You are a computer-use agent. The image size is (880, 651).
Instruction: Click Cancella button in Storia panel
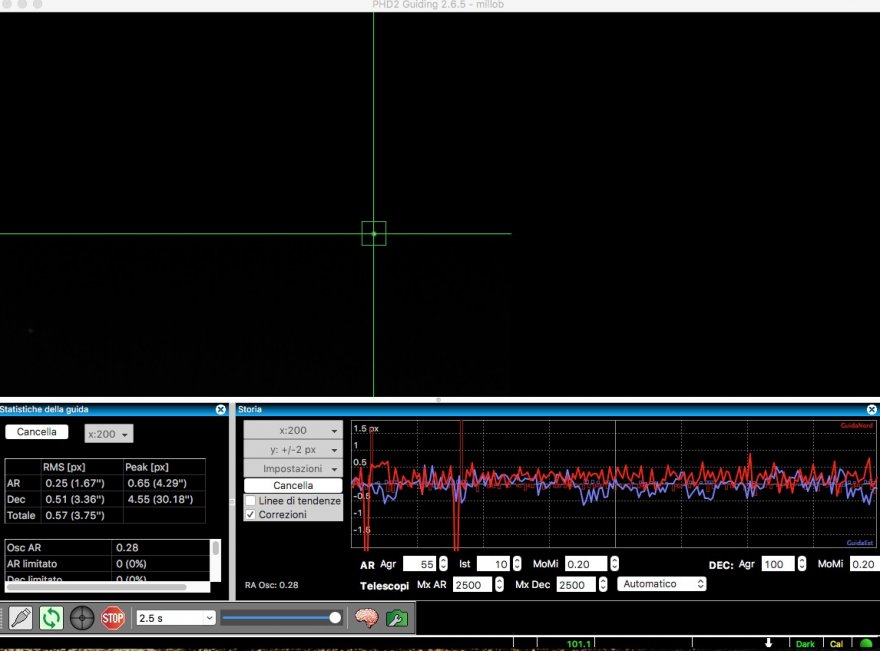[x=293, y=485]
